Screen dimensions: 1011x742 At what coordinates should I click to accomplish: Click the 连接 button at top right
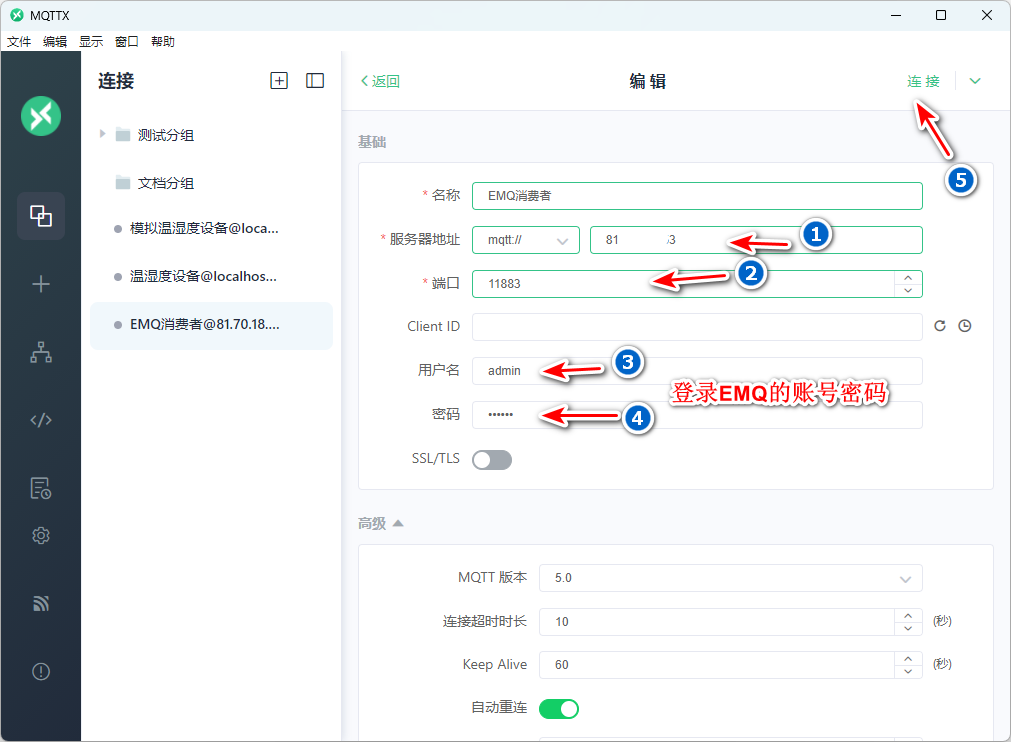click(x=923, y=81)
